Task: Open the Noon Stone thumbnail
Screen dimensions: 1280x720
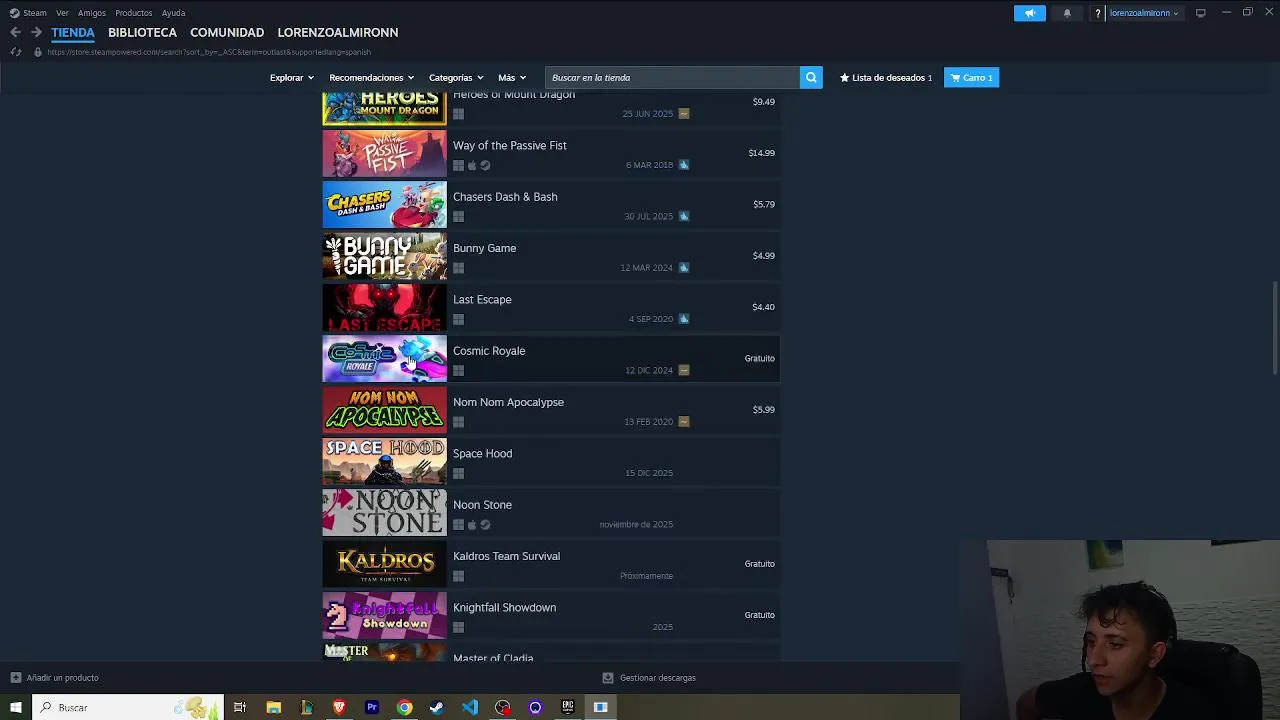Action: tap(384, 513)
